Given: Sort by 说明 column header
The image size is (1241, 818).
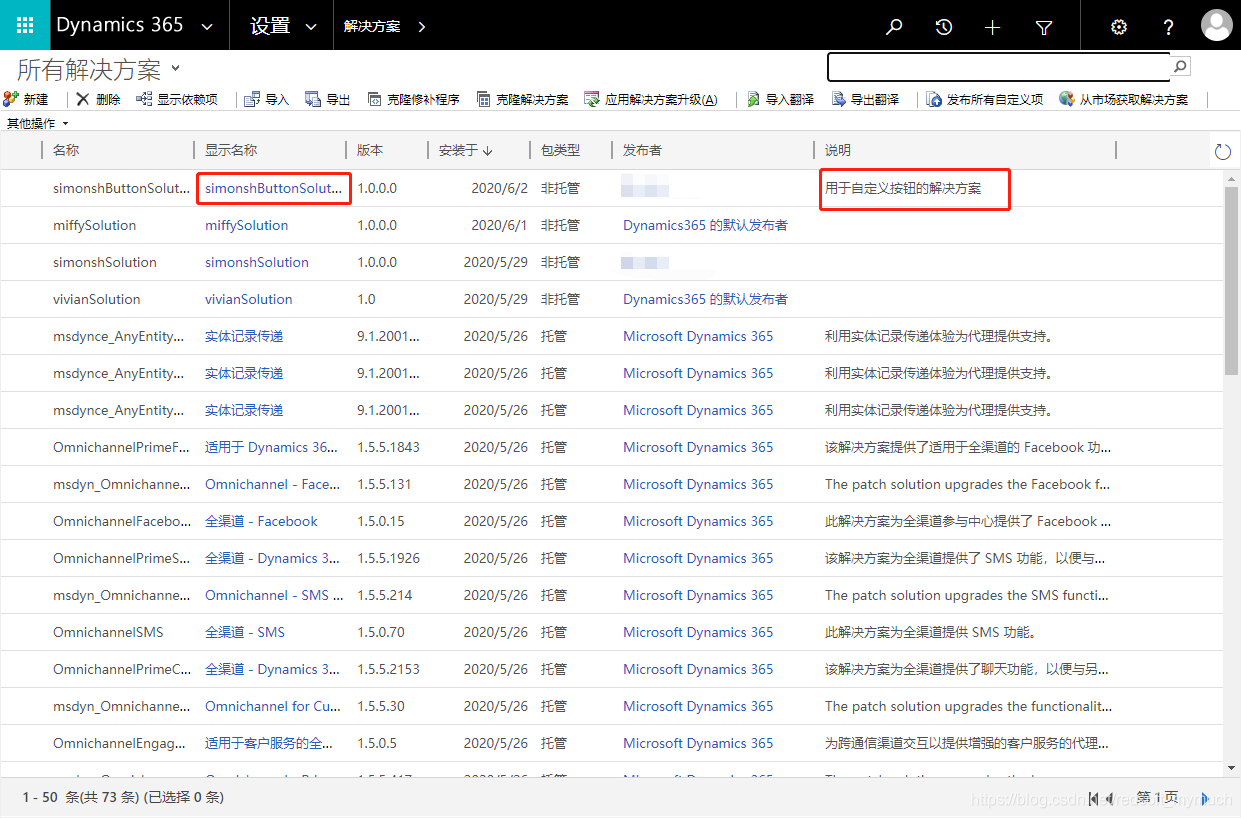Looking at the screenshot, I should [837, 150].
